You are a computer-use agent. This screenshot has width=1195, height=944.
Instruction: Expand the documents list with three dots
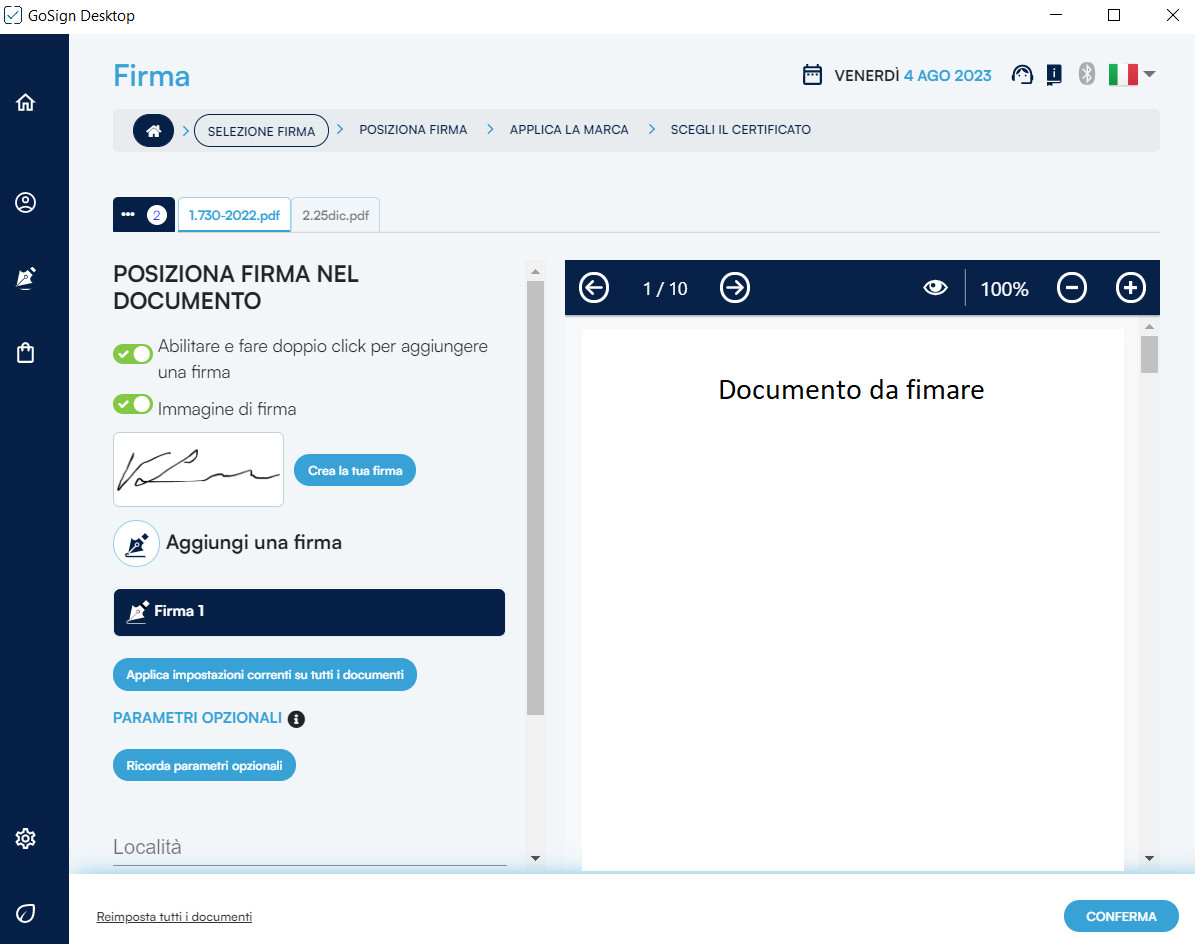tap(143, 215)
